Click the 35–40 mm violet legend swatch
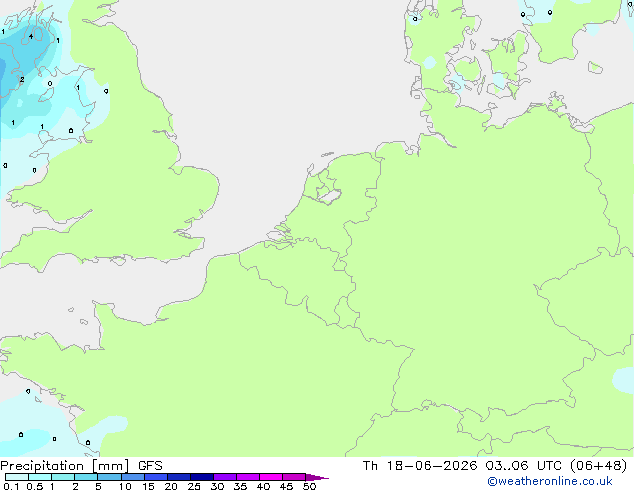 click(248, 477)
